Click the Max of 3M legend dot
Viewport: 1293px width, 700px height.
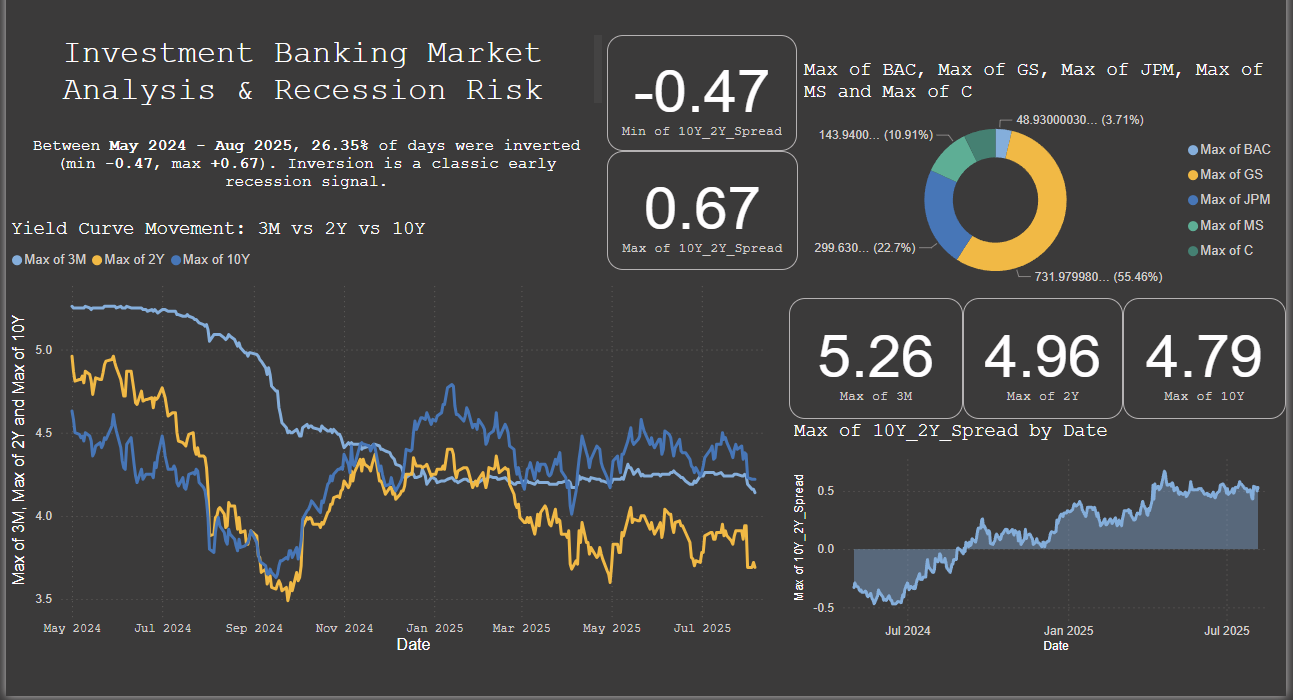coord(16,259)
